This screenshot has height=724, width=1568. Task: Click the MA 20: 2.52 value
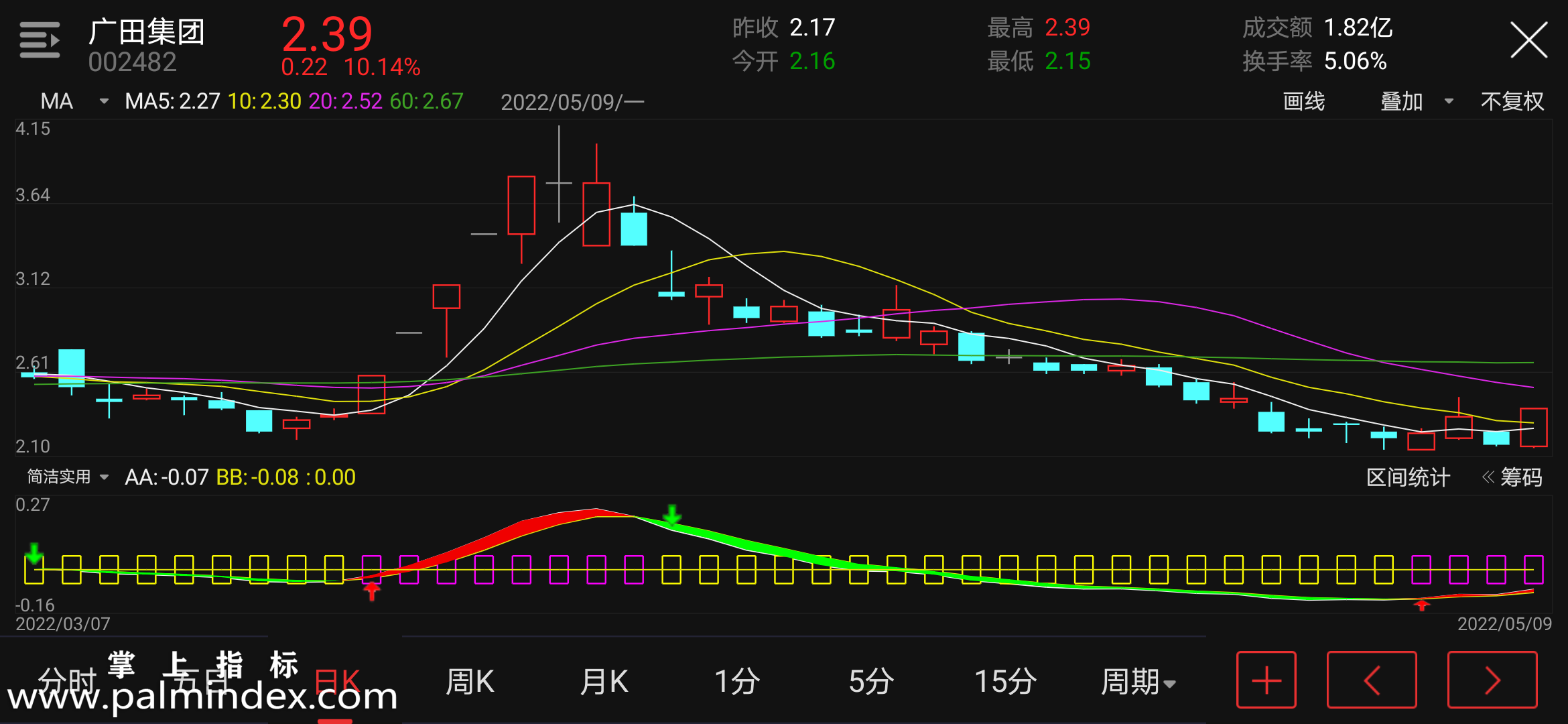pos(346,101)
